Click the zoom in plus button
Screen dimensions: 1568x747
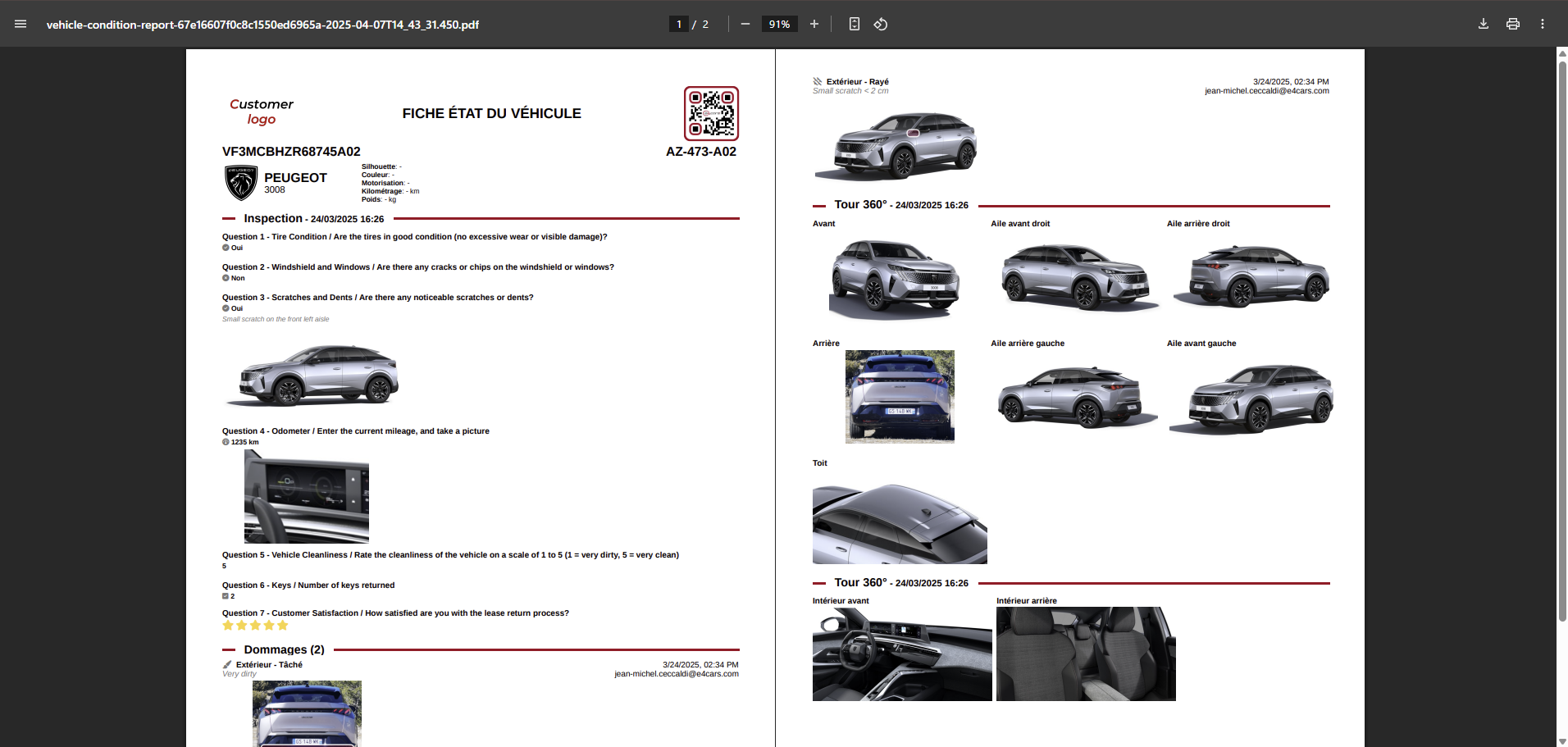click(814, 25)
